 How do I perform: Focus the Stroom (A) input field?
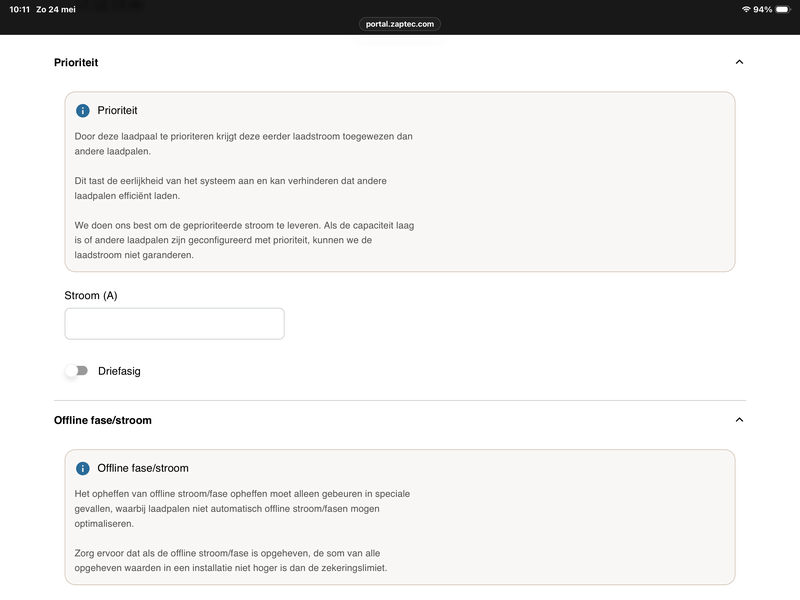tap(174, 323)
